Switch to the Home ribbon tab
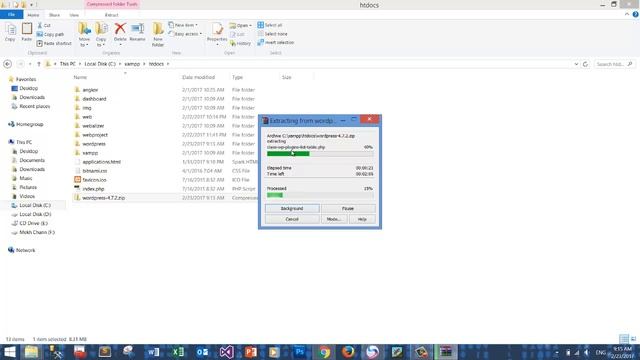Image resolution: width=640 pixels, height=360 pixels. click(x=33, y=15)
